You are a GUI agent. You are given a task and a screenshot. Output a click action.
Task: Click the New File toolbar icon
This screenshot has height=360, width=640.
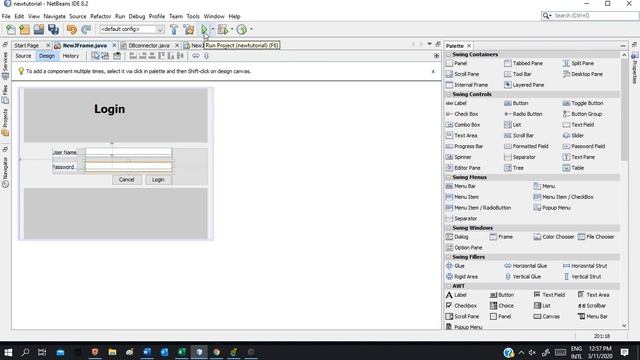coord(11,29)
